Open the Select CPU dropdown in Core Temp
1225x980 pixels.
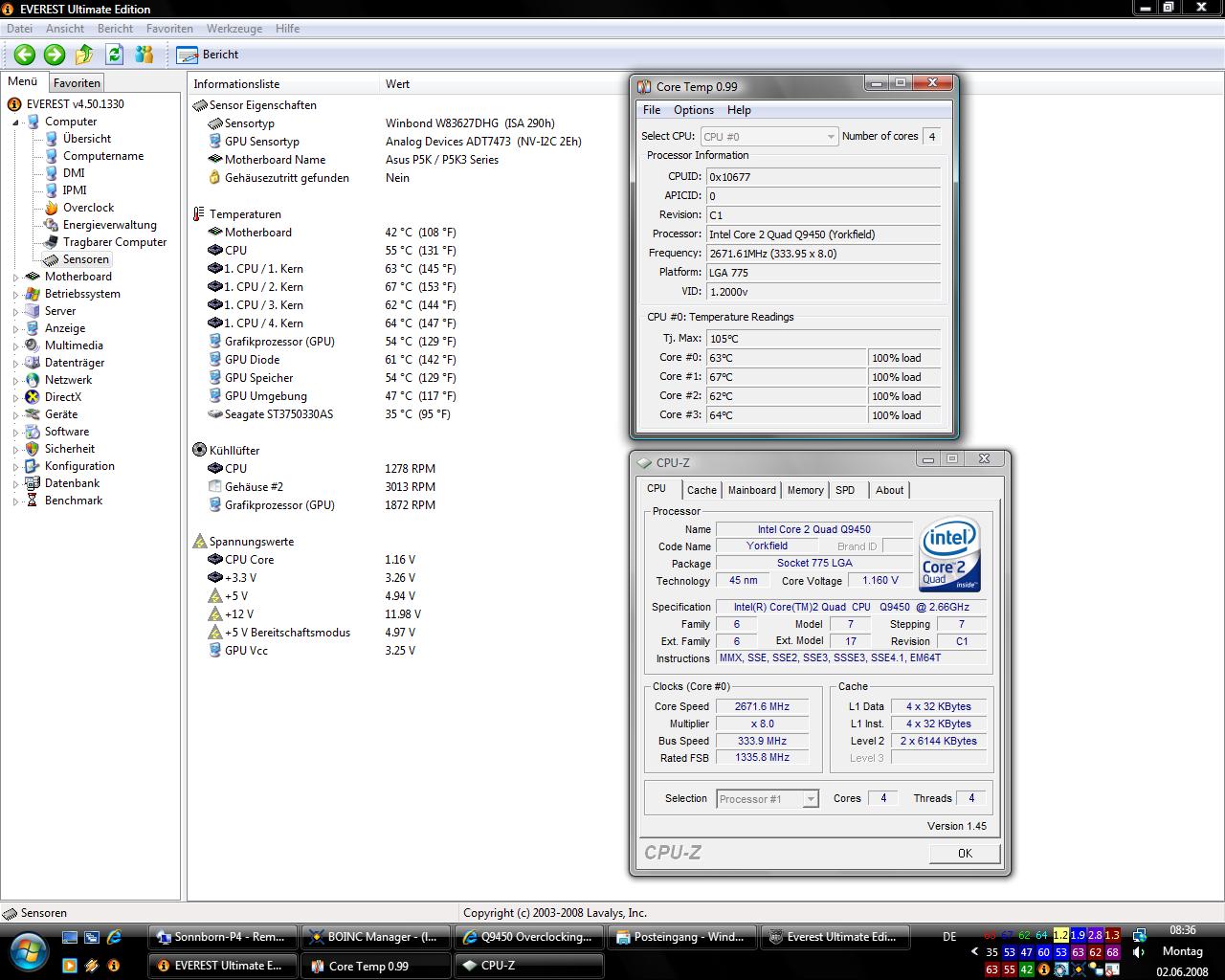point(769,137)
